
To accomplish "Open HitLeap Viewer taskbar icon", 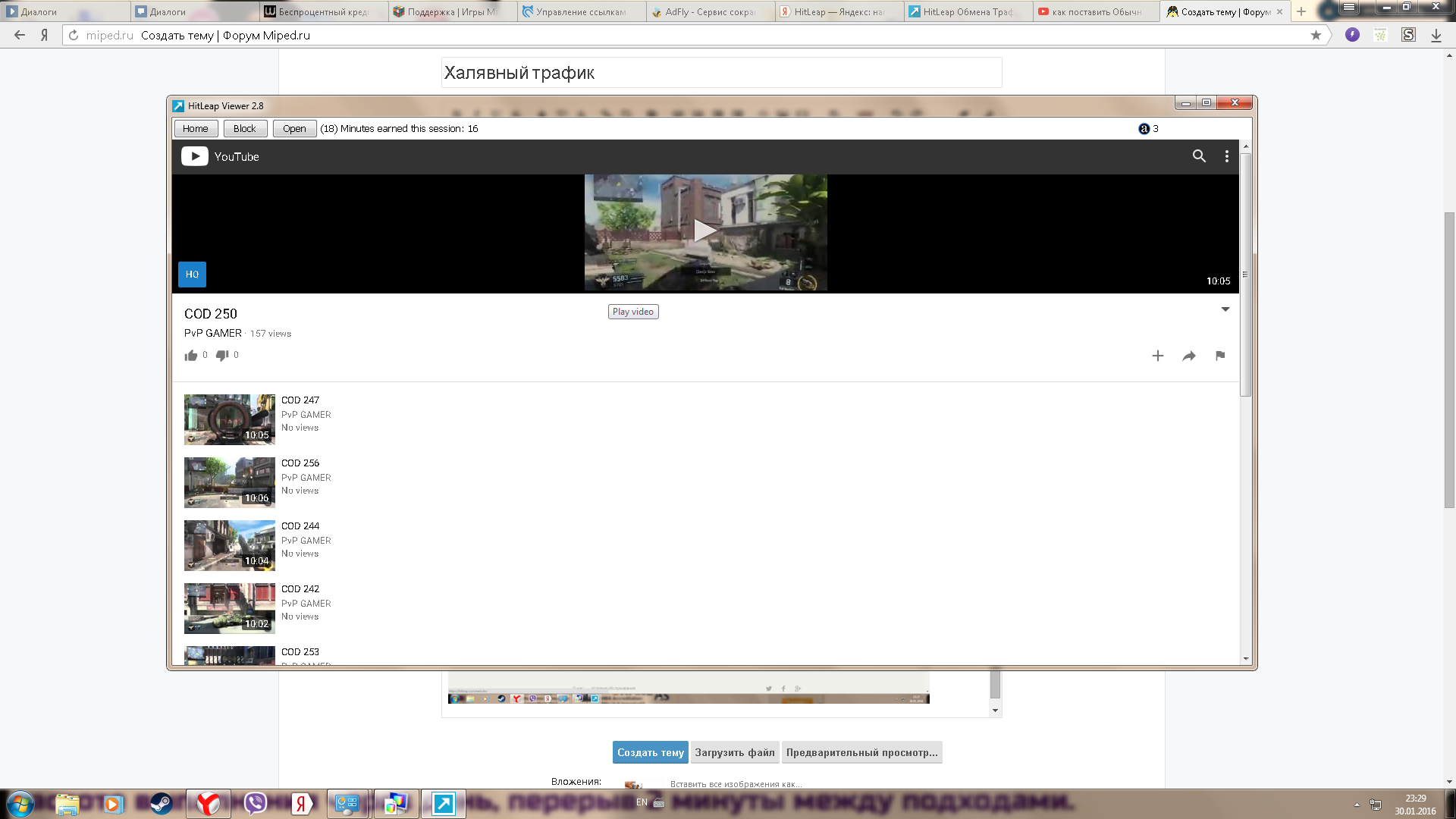I will 443,804.
